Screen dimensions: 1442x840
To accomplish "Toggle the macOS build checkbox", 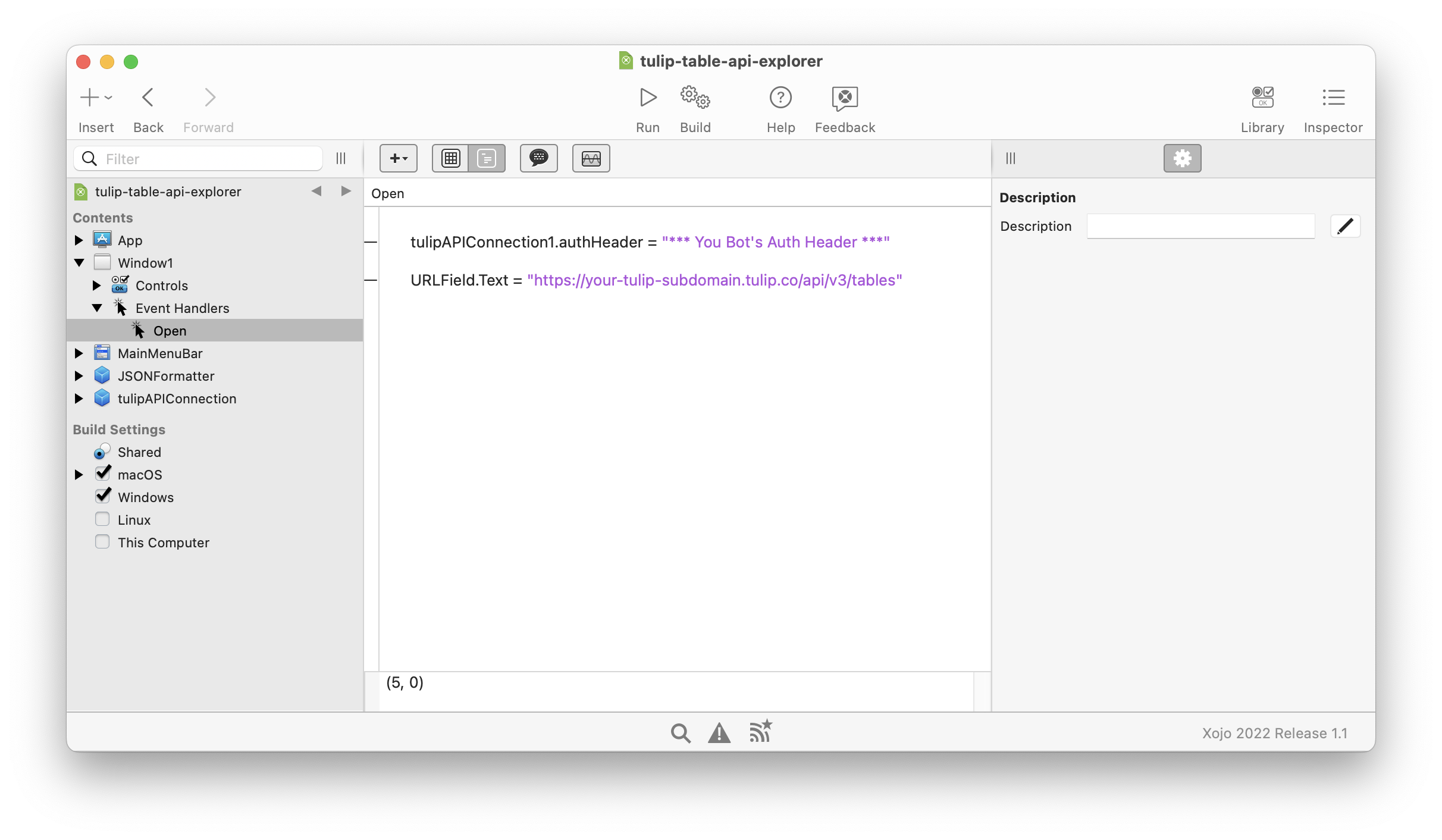I will pyautogui.click(x=103, y=474).
